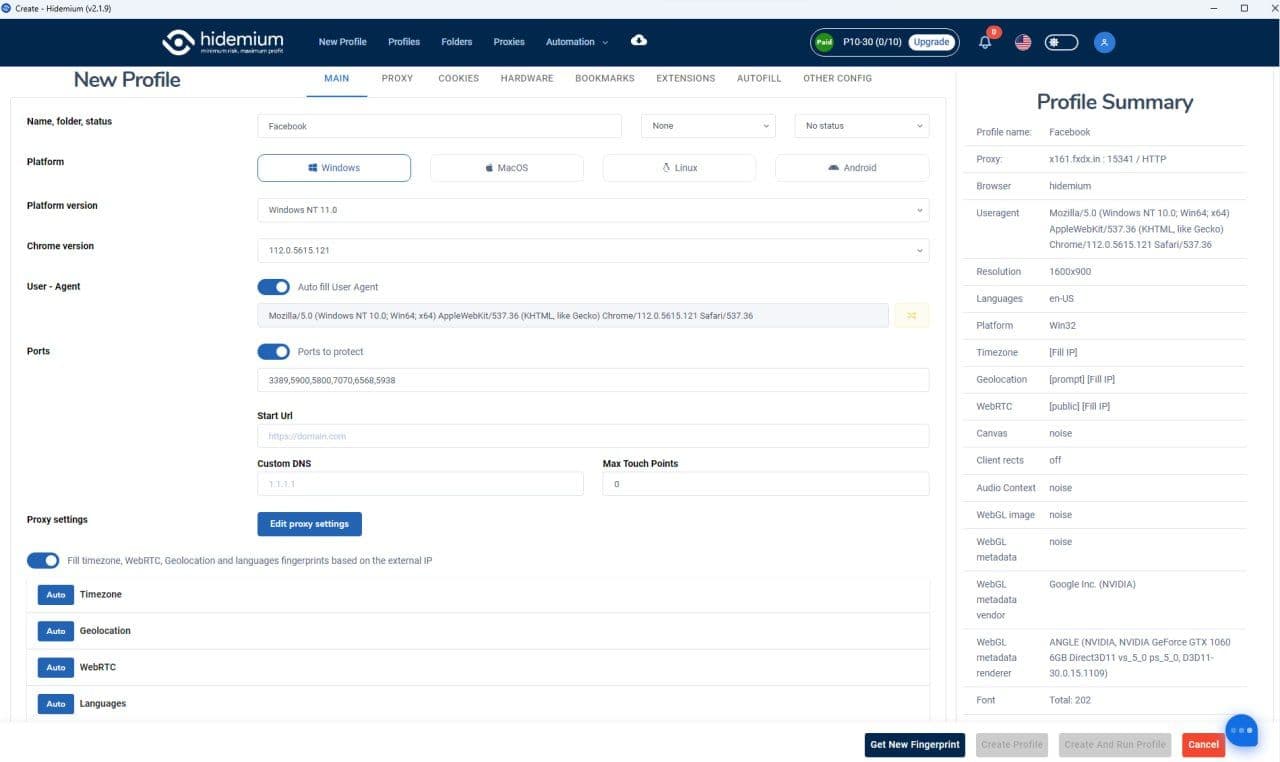1280x762 pixels.
Task: Toggle the dark mode switch in the header
Action: click(1061, 42)
